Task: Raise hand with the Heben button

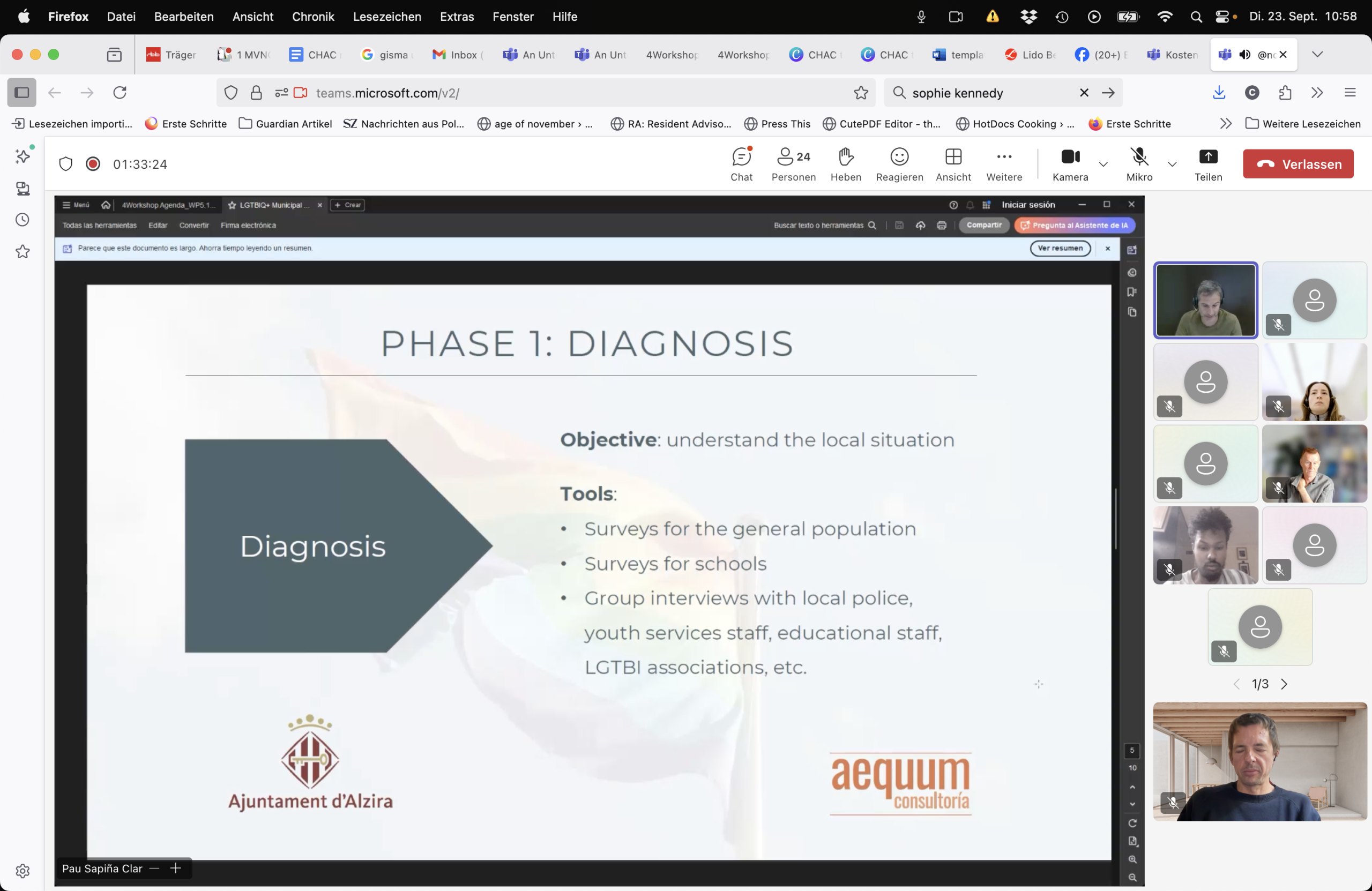Action: (846, 163)
